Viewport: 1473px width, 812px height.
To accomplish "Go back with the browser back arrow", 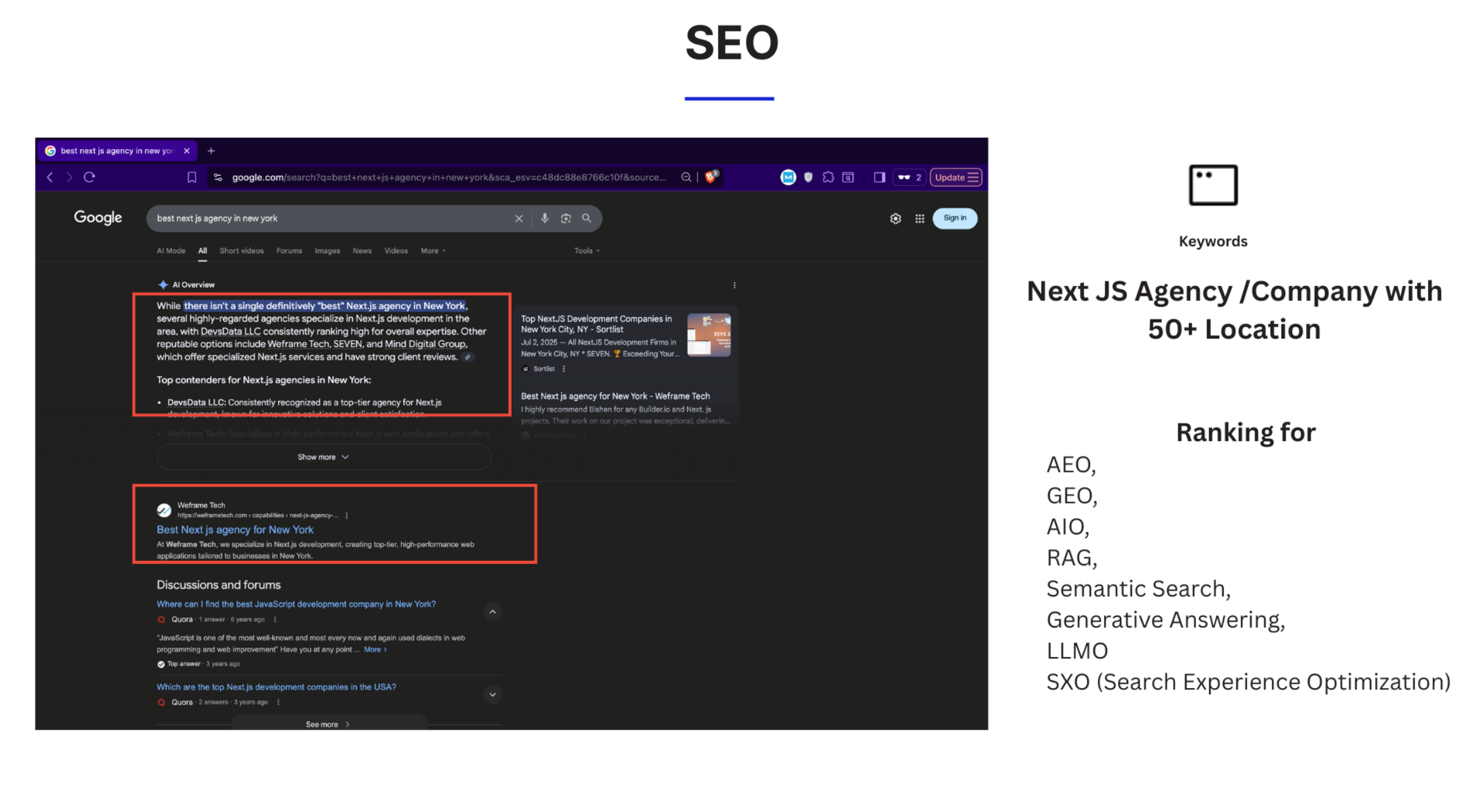I will point(50,178).
